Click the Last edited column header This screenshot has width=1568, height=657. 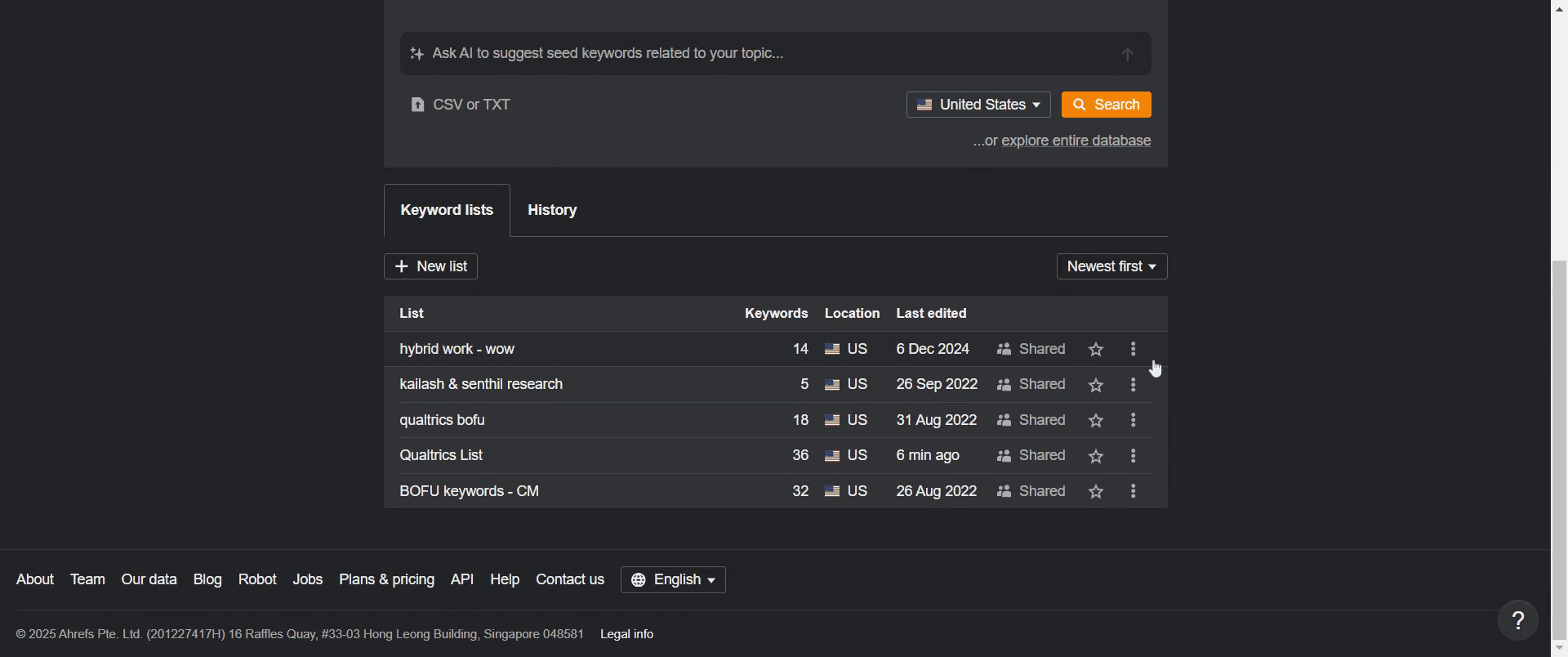pos(931,314)
